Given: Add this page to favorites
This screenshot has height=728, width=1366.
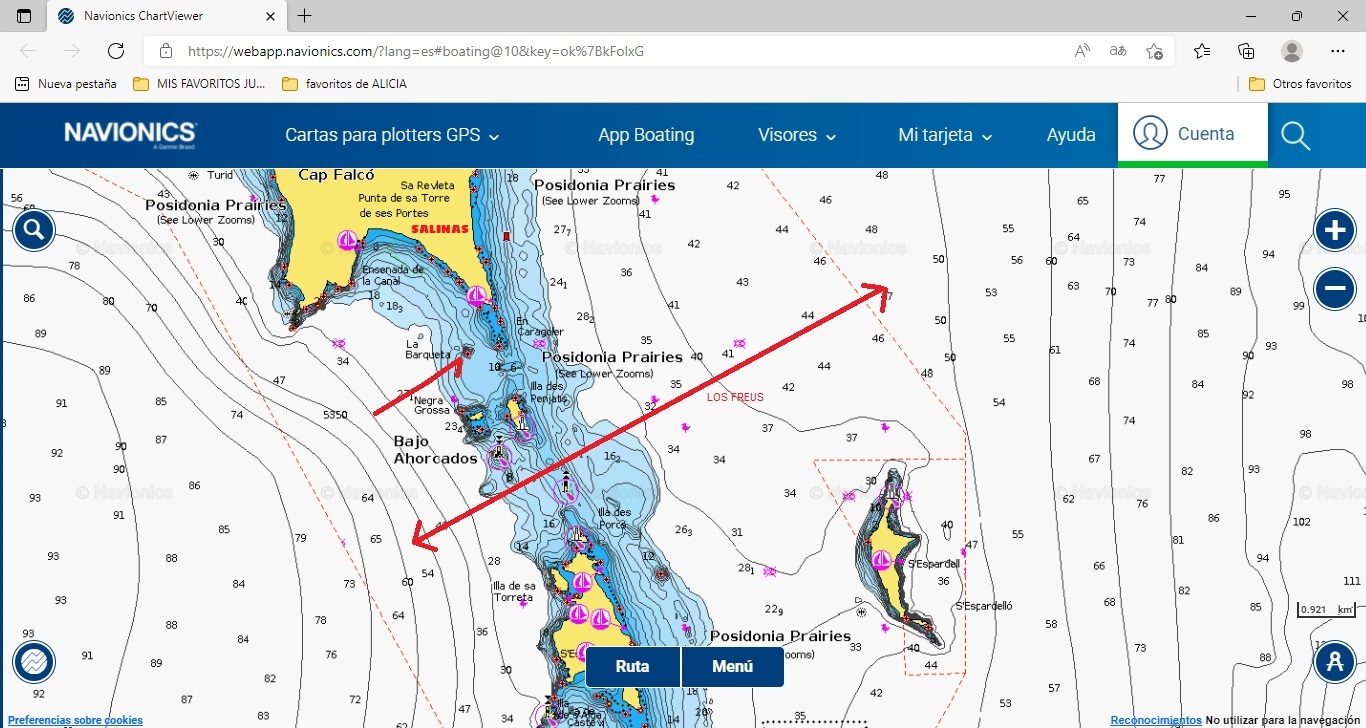Looking at the screenshot, I should [x=1154, y=51].
